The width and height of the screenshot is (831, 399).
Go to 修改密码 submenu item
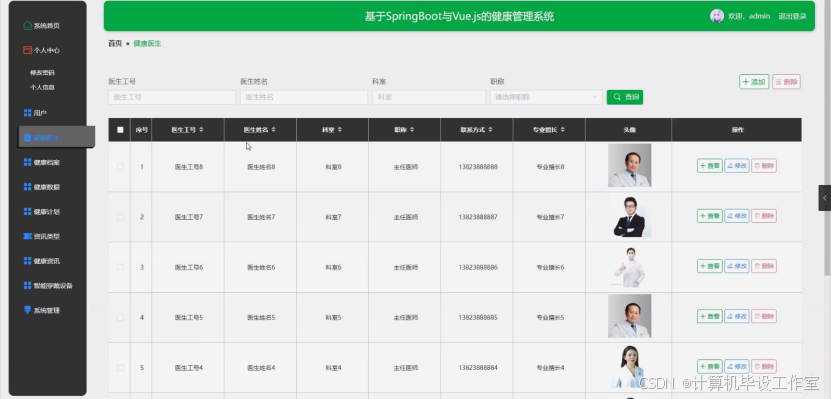(42, 73)
